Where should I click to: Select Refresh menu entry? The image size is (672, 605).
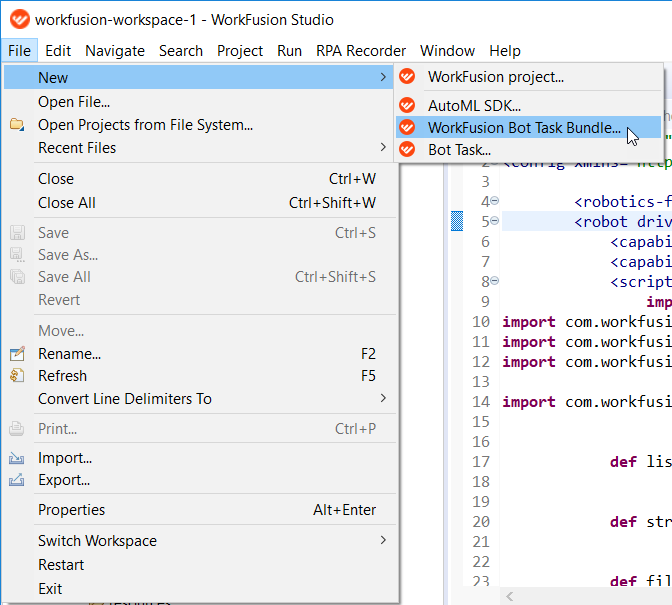[x=199, y=376]
